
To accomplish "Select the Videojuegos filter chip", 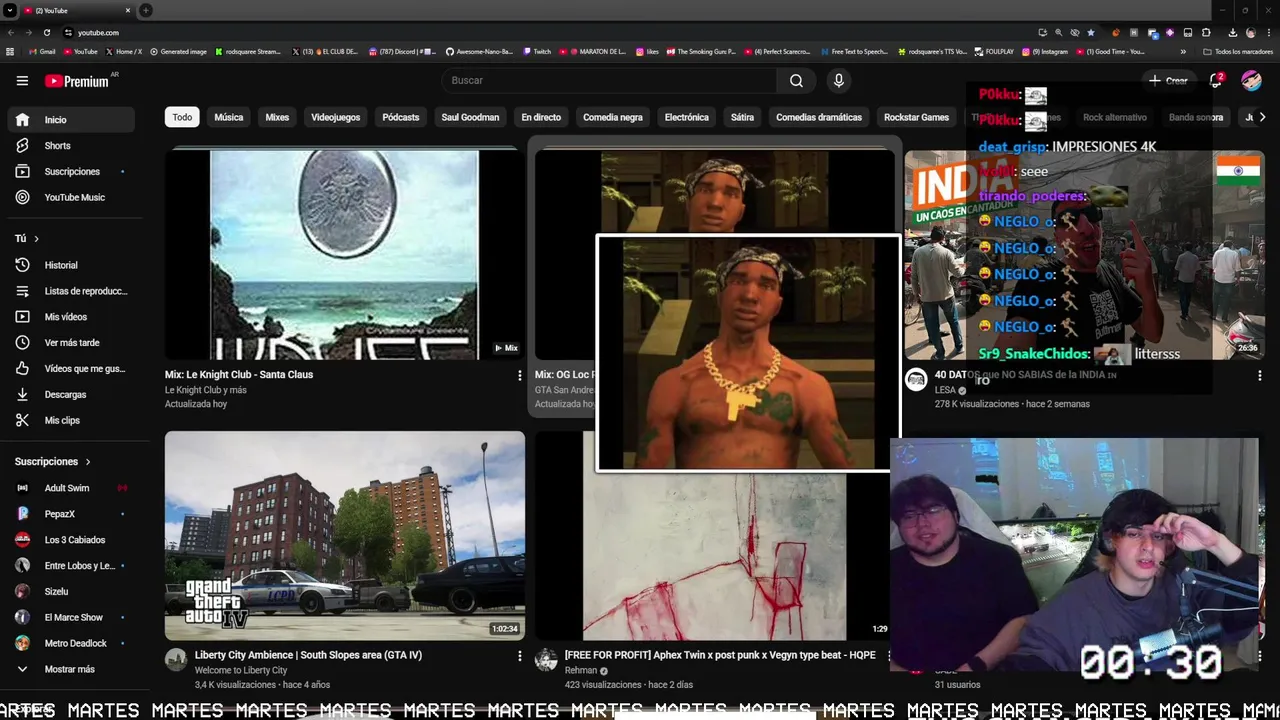I will (335, 117).
